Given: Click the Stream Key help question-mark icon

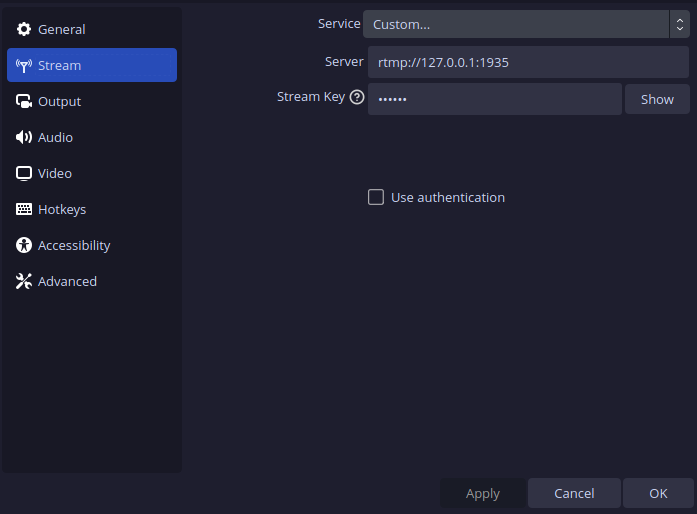Looking at the screenshot, I should (x=357, y=98).
